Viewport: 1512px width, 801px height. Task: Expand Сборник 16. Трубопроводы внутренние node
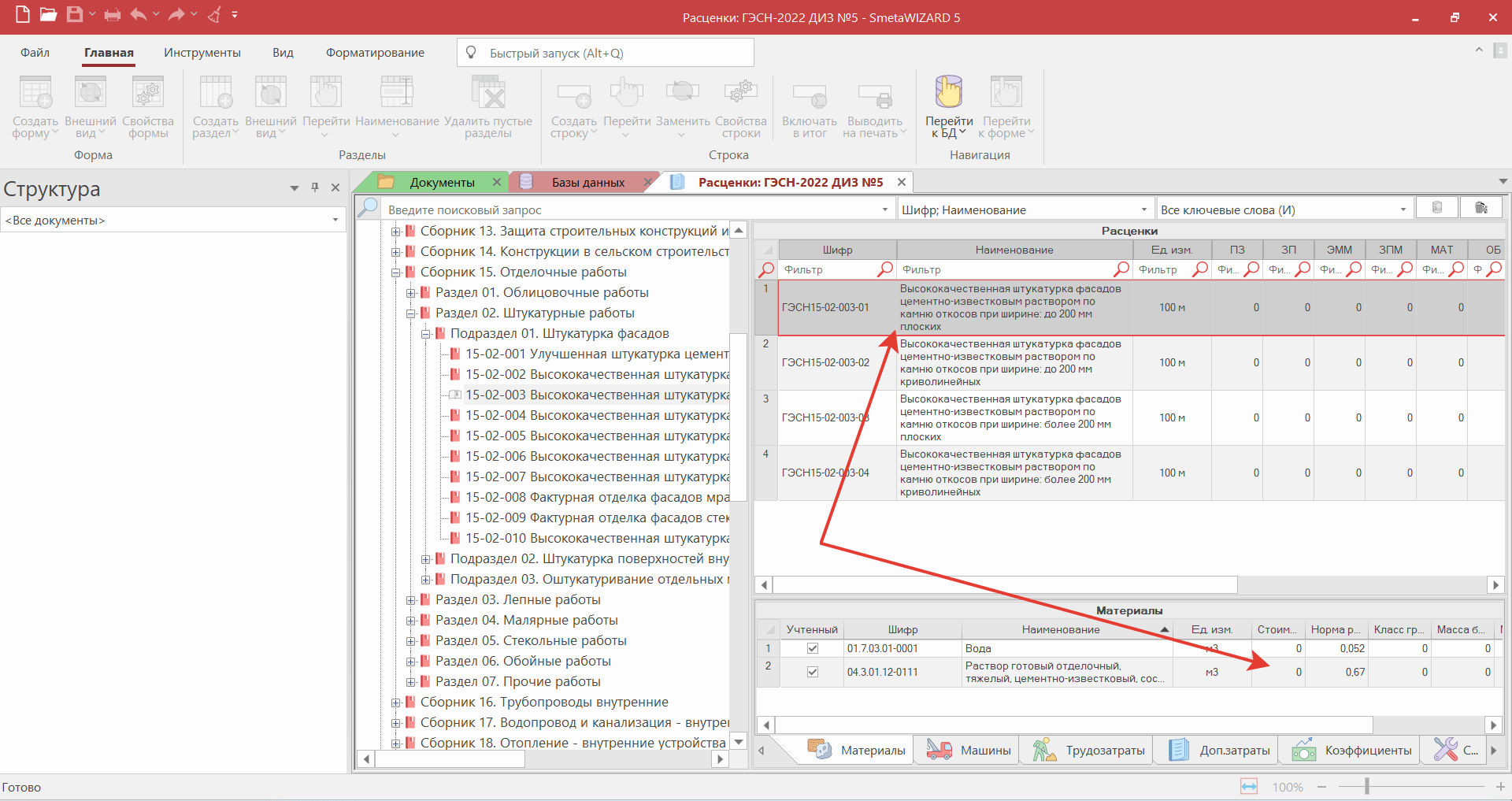click(x=396, y=702)
